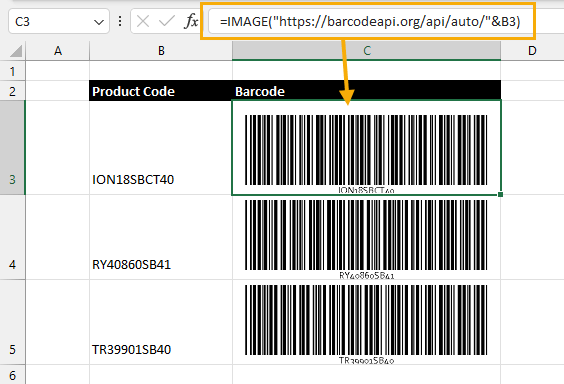Screen dimensions: 564x384
Task: Click the fill handle of cell C3
Action: 500,195
